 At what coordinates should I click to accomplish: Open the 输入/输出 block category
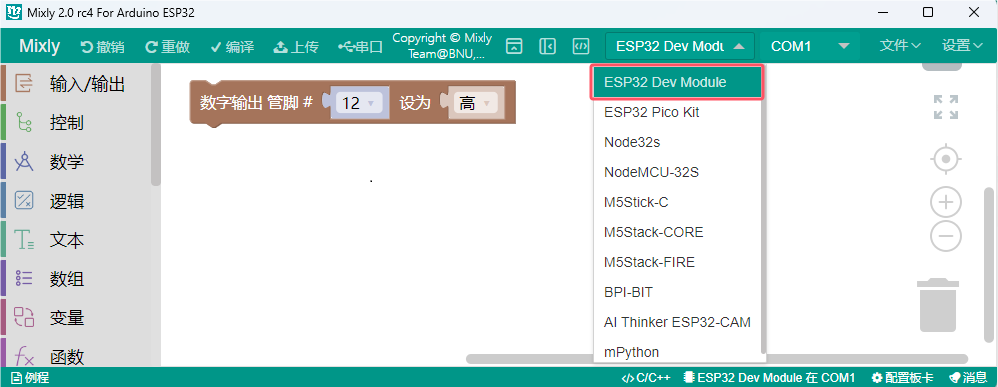point(75,83)
